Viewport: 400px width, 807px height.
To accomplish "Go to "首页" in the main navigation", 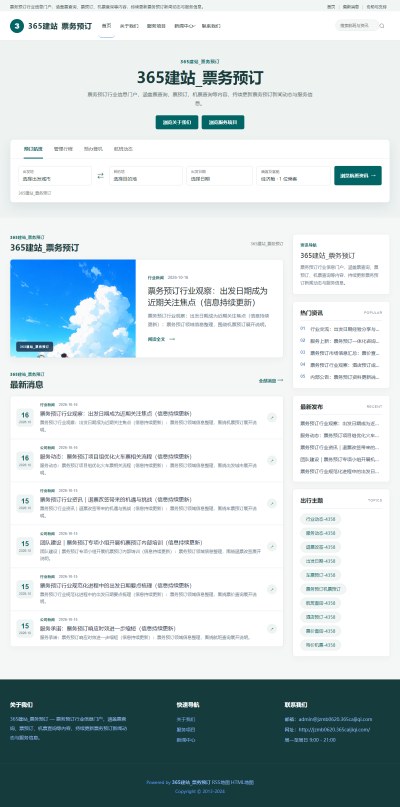I will (107, 26).
